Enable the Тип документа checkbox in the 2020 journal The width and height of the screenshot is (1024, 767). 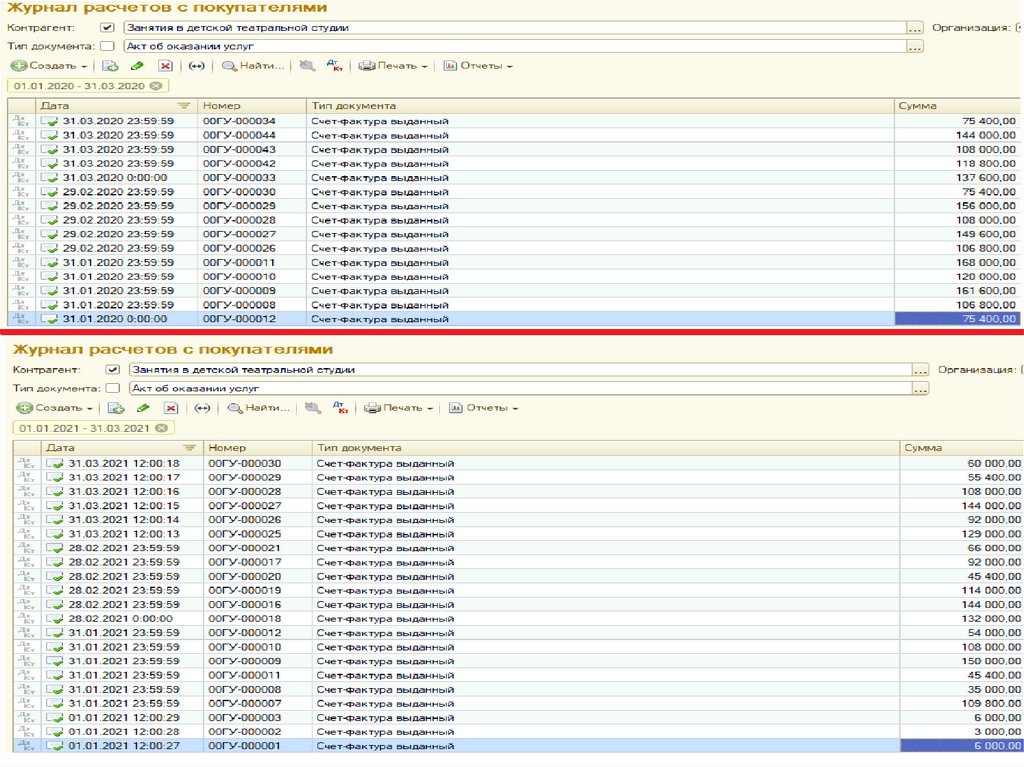tap(108, 46)
